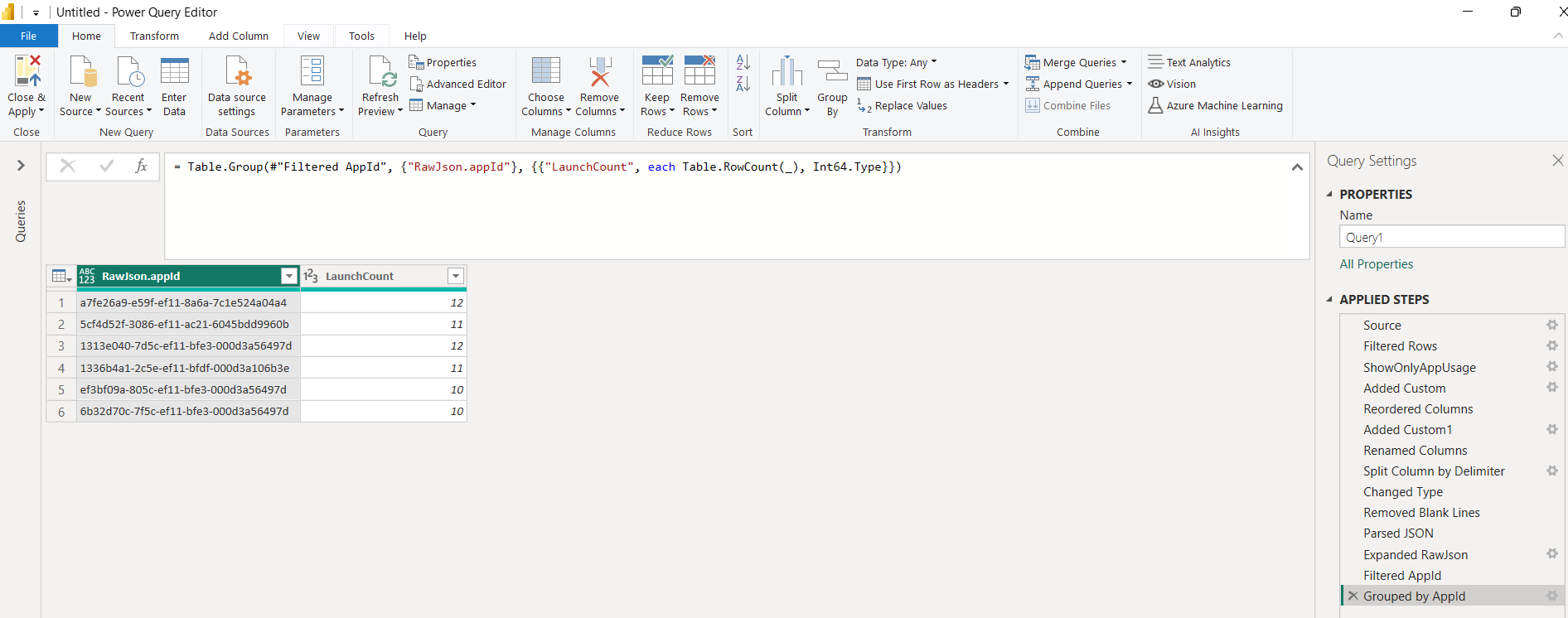
Task: Open the Enter Data table icon
Action: click(x=174, y=72)
